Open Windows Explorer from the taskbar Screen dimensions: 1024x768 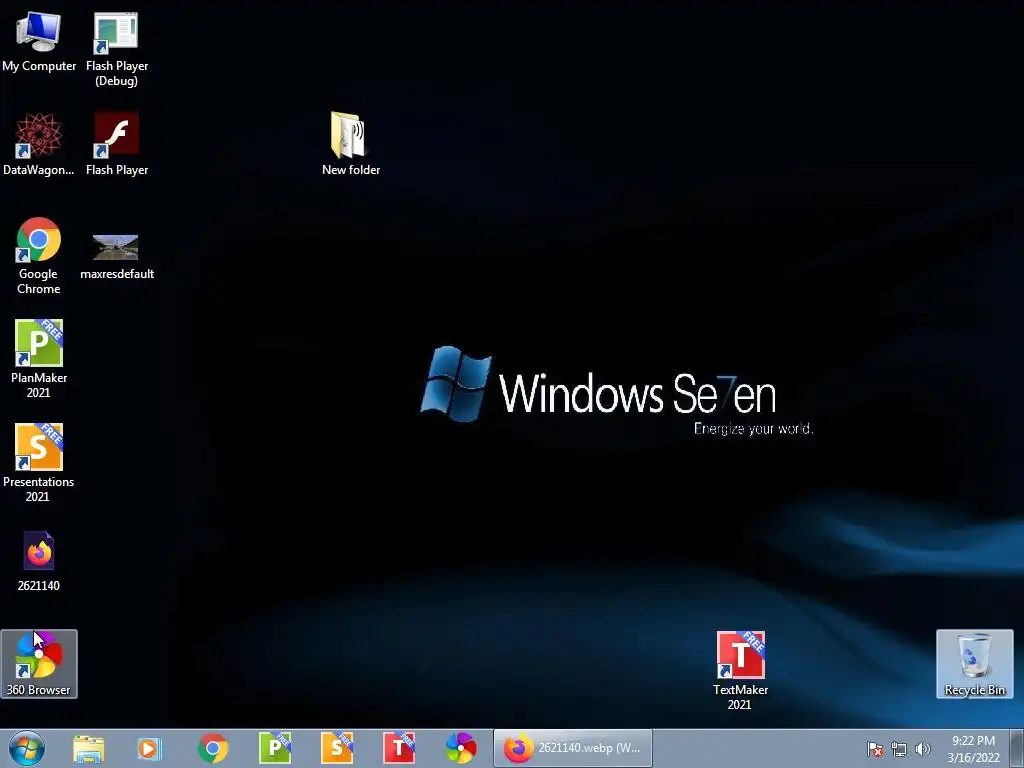[89, 748]
